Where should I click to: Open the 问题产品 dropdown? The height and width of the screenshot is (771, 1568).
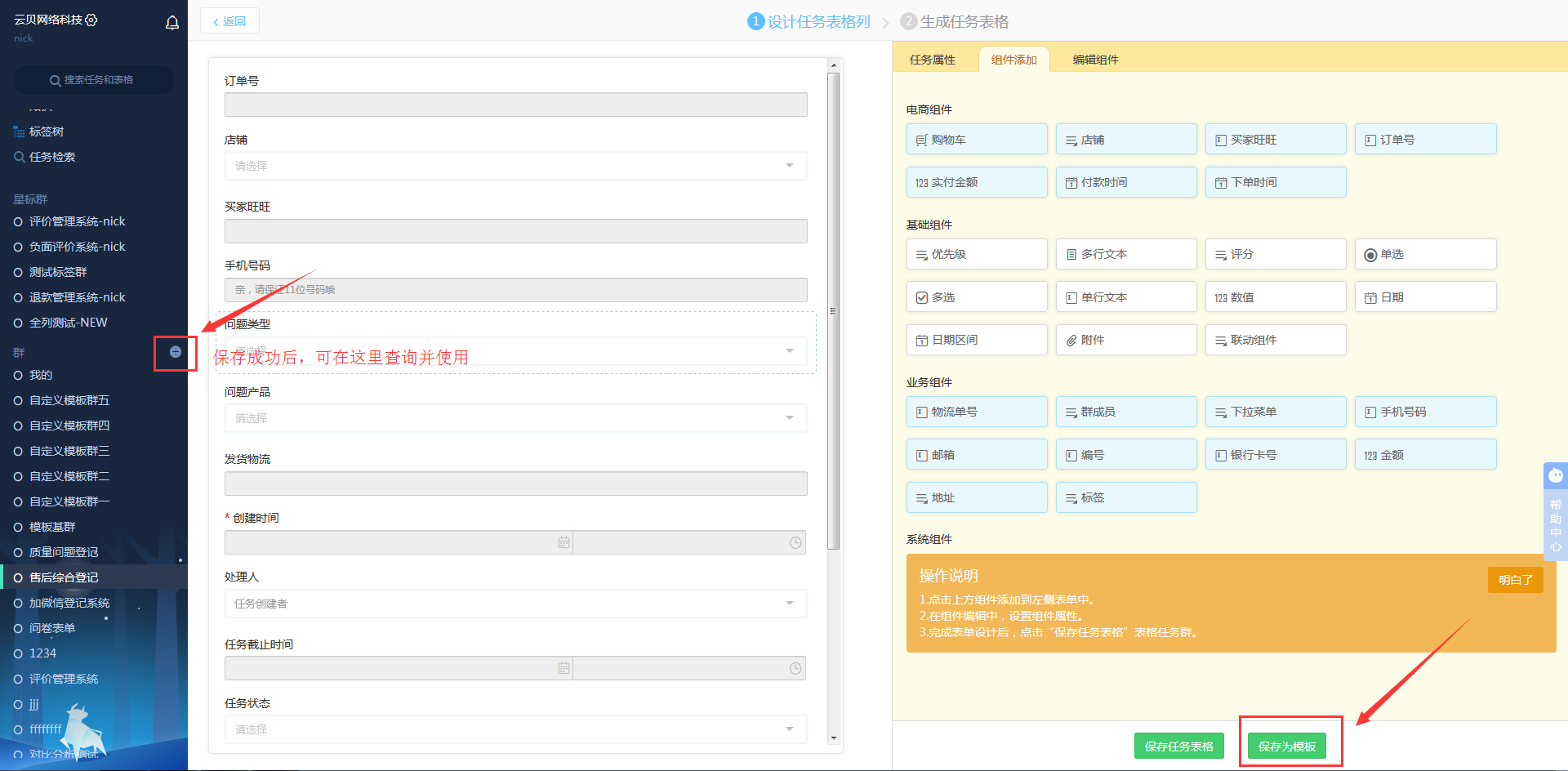[515, 418]
